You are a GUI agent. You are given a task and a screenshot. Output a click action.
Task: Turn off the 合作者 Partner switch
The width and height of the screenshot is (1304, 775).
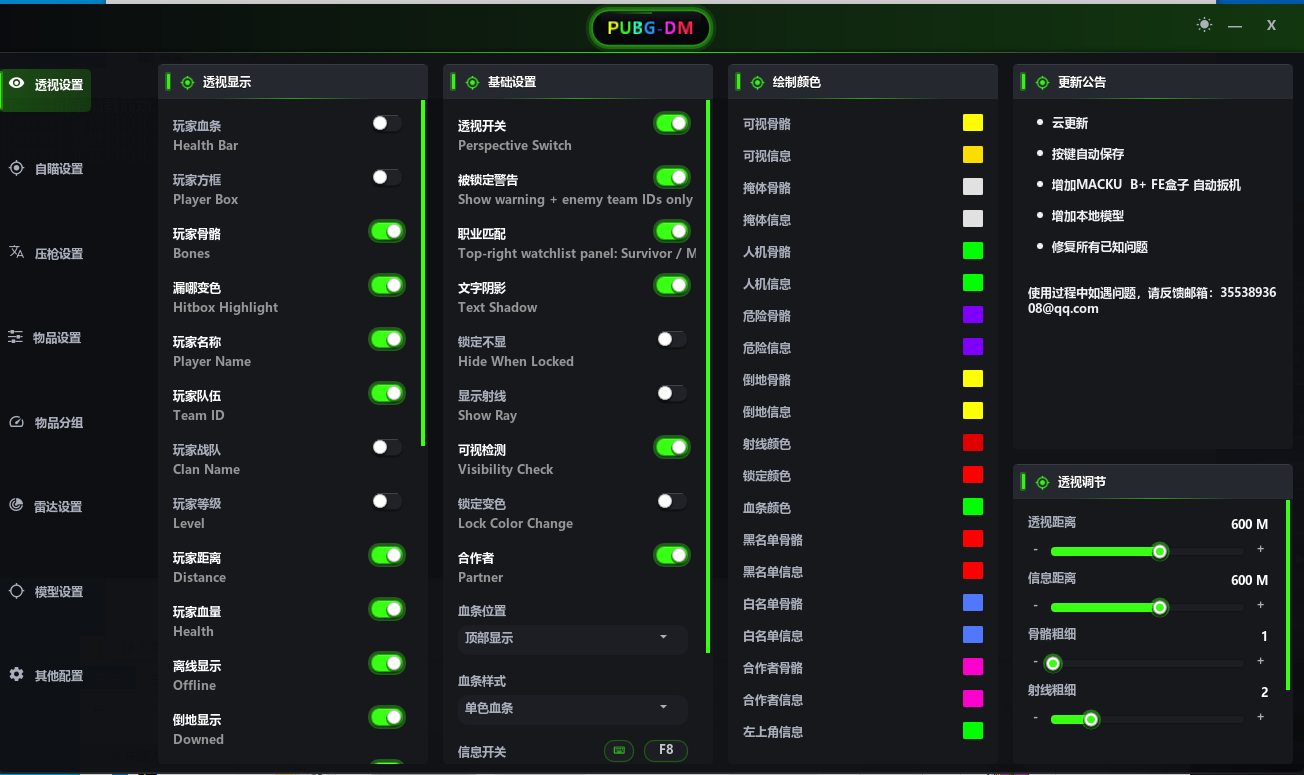pos(672,556)
